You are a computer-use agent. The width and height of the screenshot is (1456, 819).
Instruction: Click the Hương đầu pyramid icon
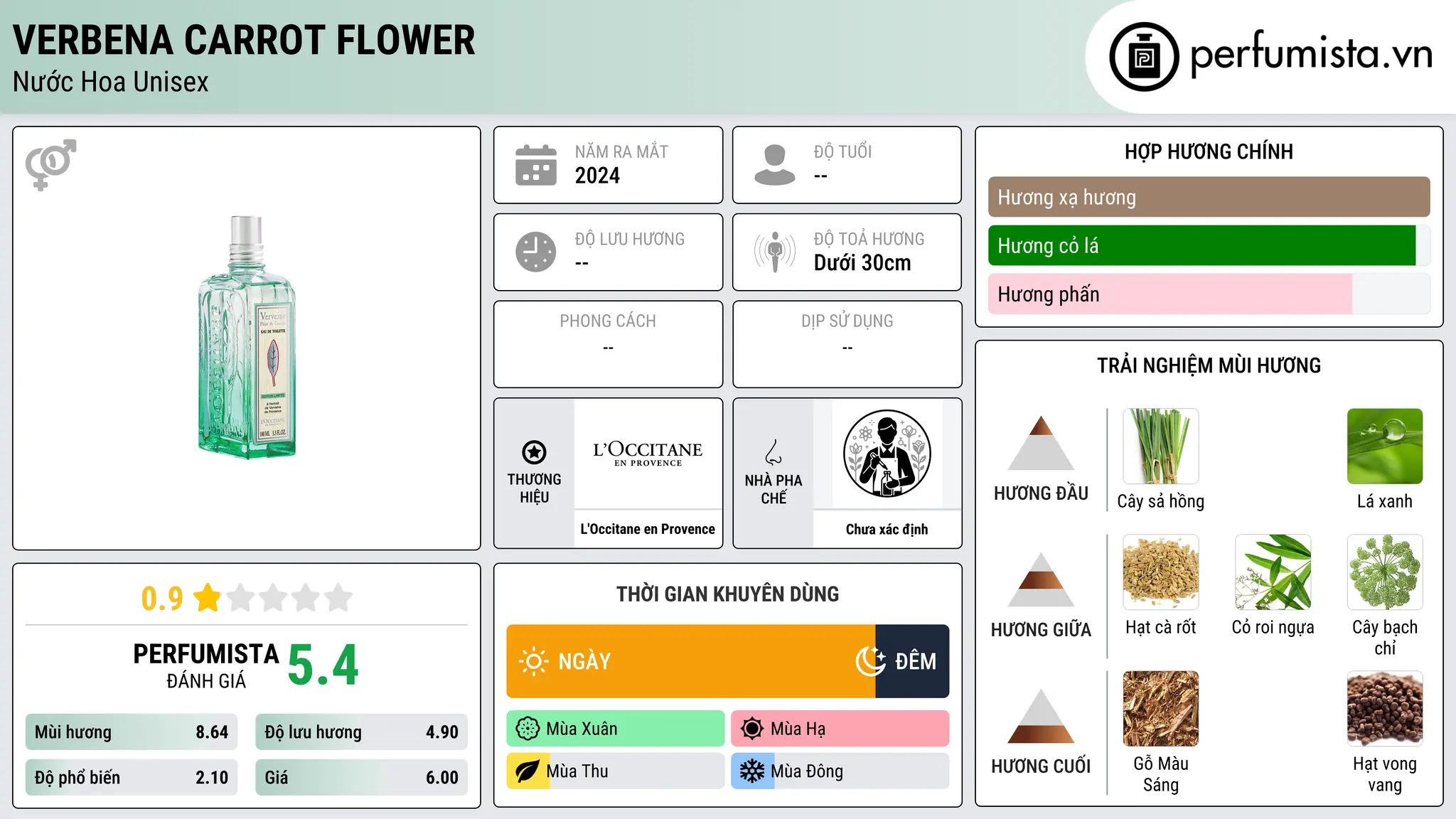click(1041, 443)
